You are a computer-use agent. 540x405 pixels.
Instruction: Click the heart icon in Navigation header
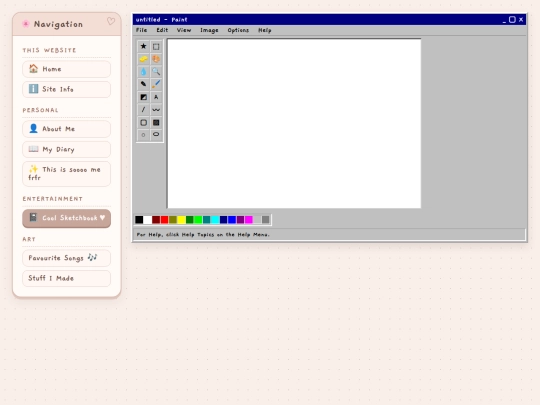click(111, 21)
